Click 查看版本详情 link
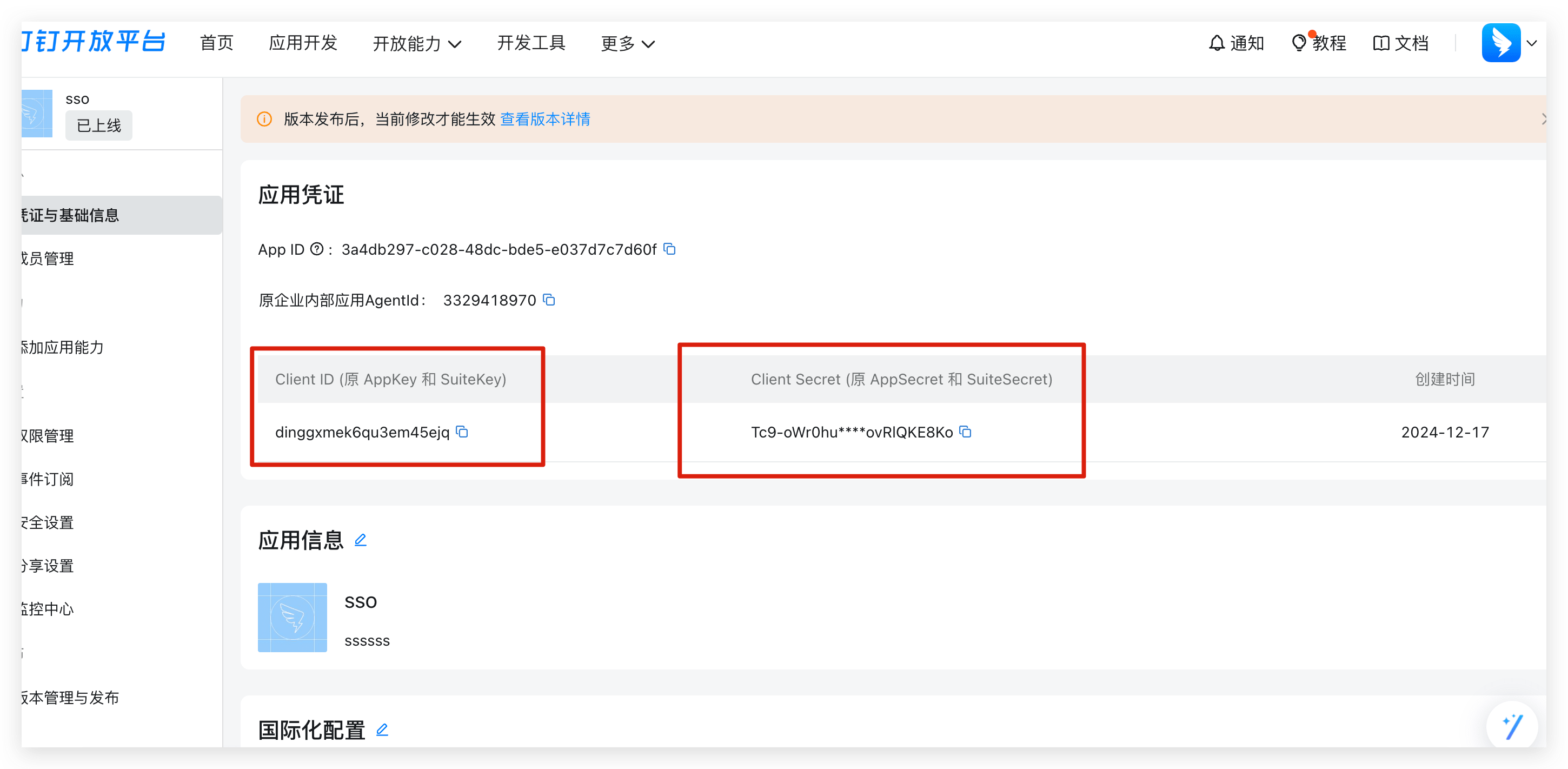Viewport: 1568px width, 769px height. click(x=545, y=120)
